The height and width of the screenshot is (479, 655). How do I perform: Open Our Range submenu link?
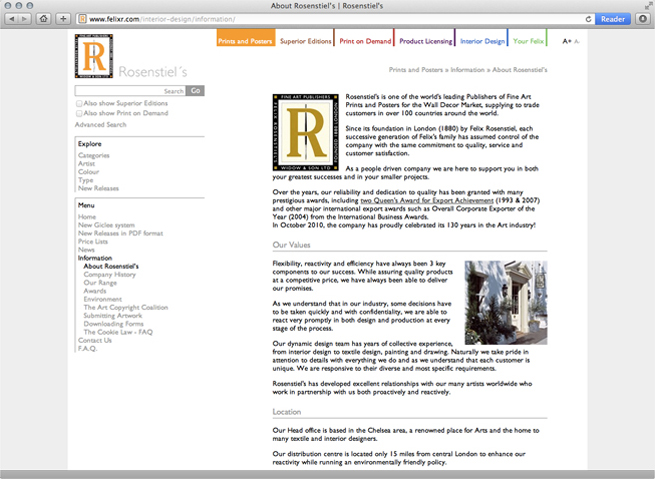pyautogui.click(x=100, y=283)
